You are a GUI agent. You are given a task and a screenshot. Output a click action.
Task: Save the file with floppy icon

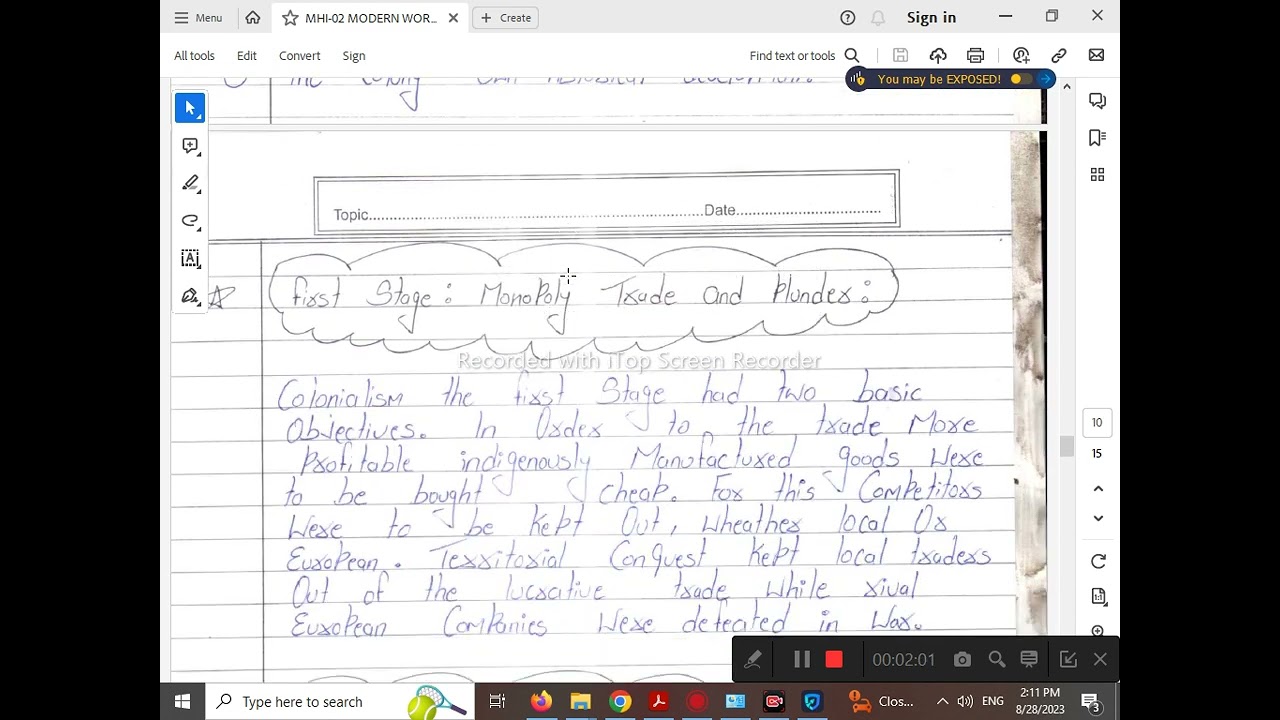[900, 56]
